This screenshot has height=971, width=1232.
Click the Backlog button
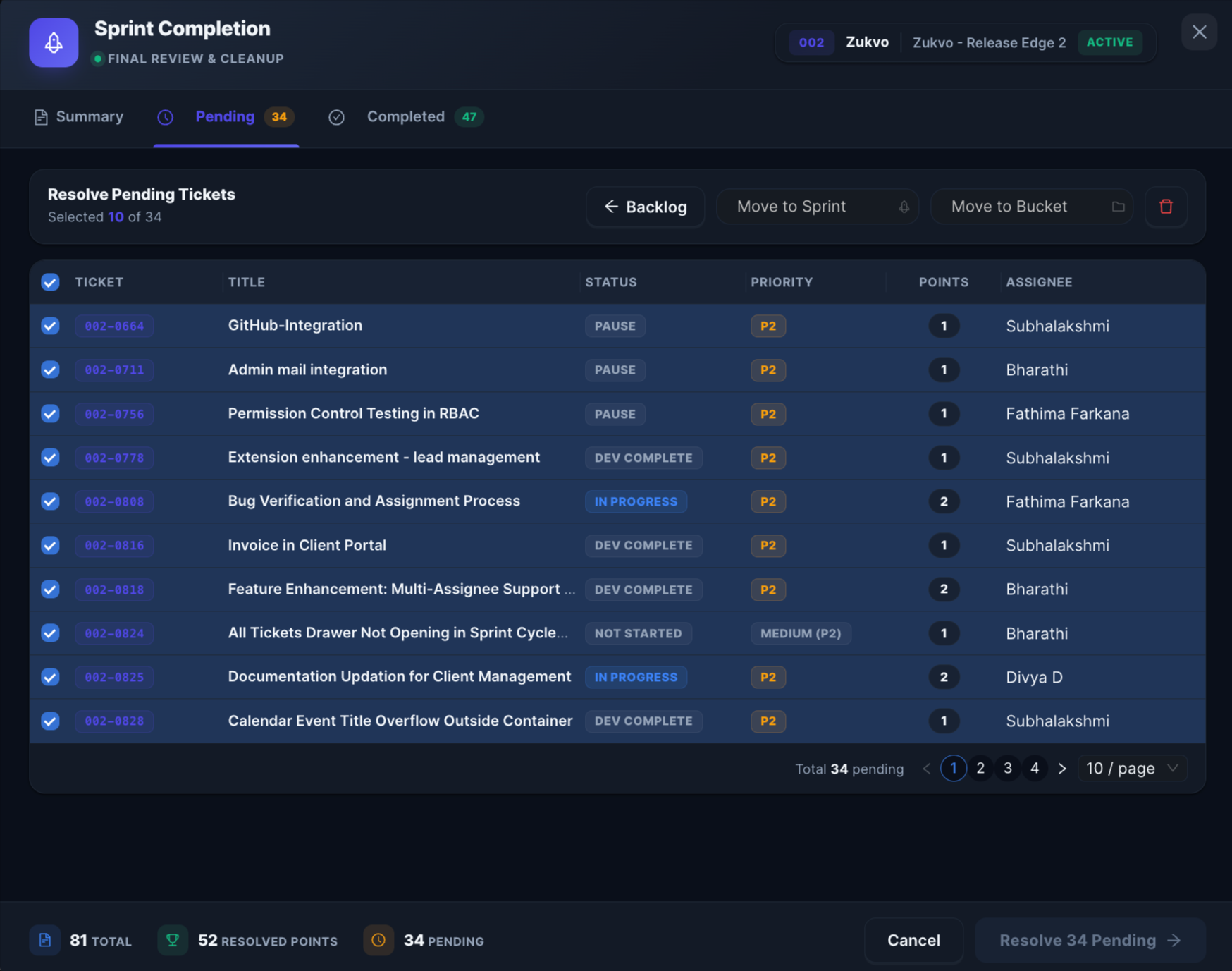[x=645, y=207]
